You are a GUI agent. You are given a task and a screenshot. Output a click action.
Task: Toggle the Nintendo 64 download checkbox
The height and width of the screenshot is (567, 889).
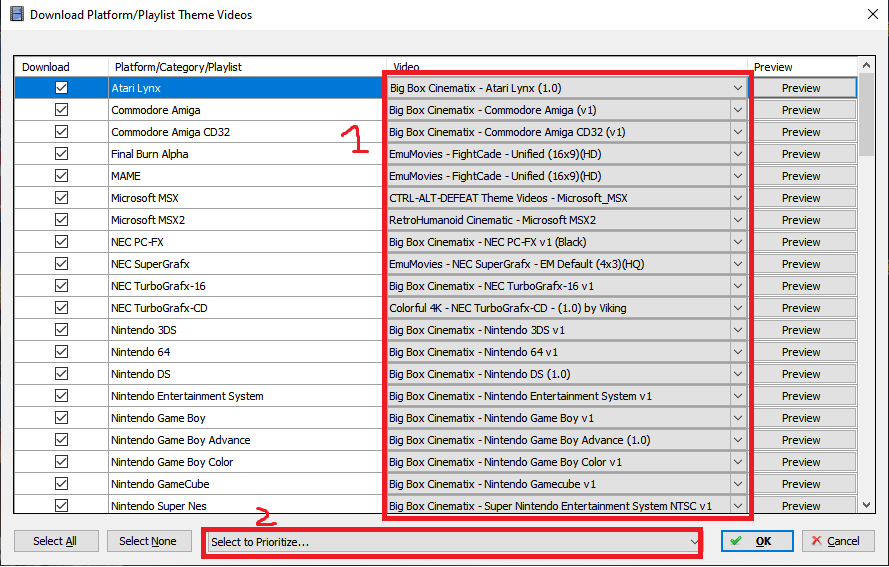click(61, 352)
